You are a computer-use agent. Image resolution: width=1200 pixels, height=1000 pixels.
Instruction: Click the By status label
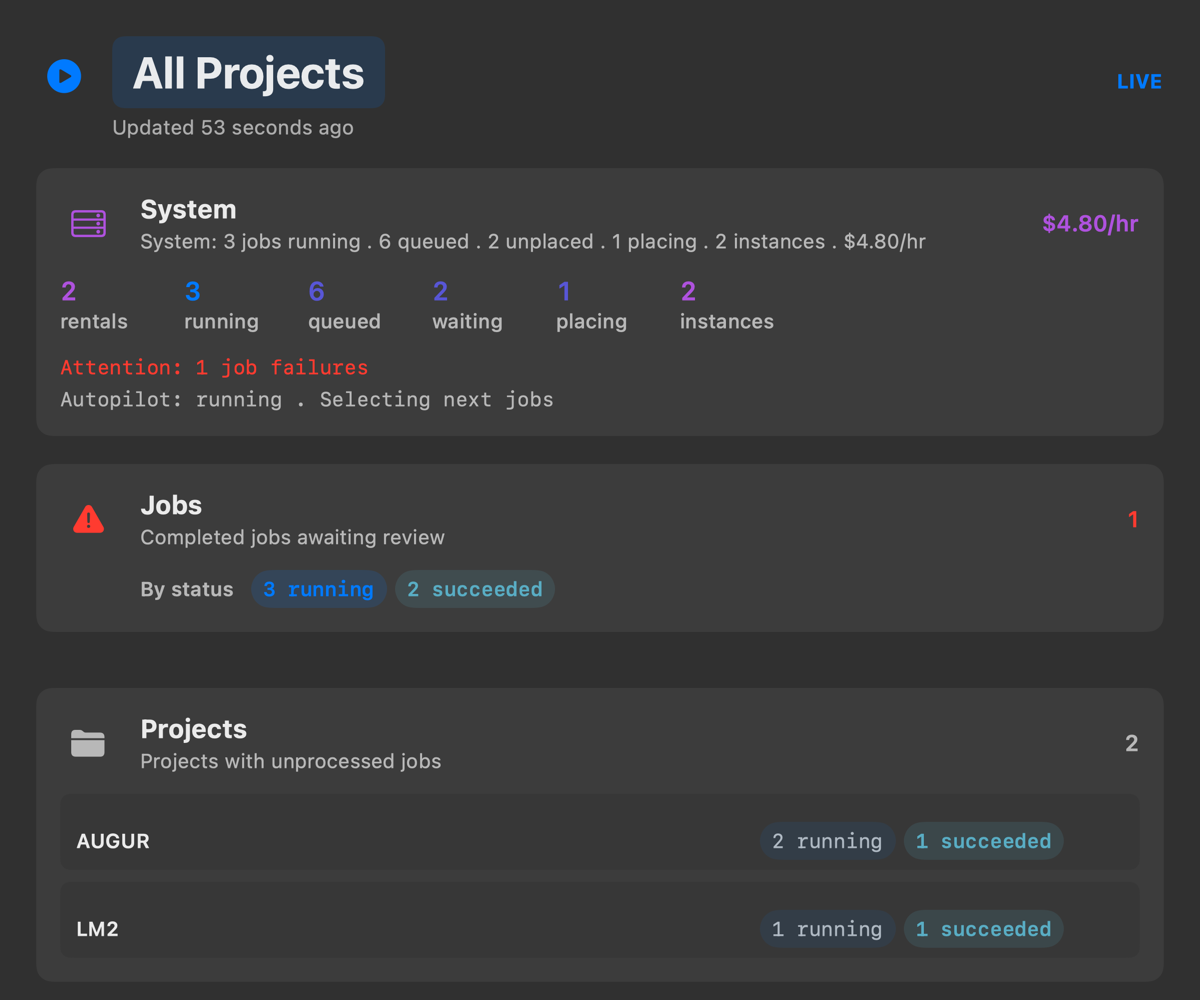coord(187,589)
